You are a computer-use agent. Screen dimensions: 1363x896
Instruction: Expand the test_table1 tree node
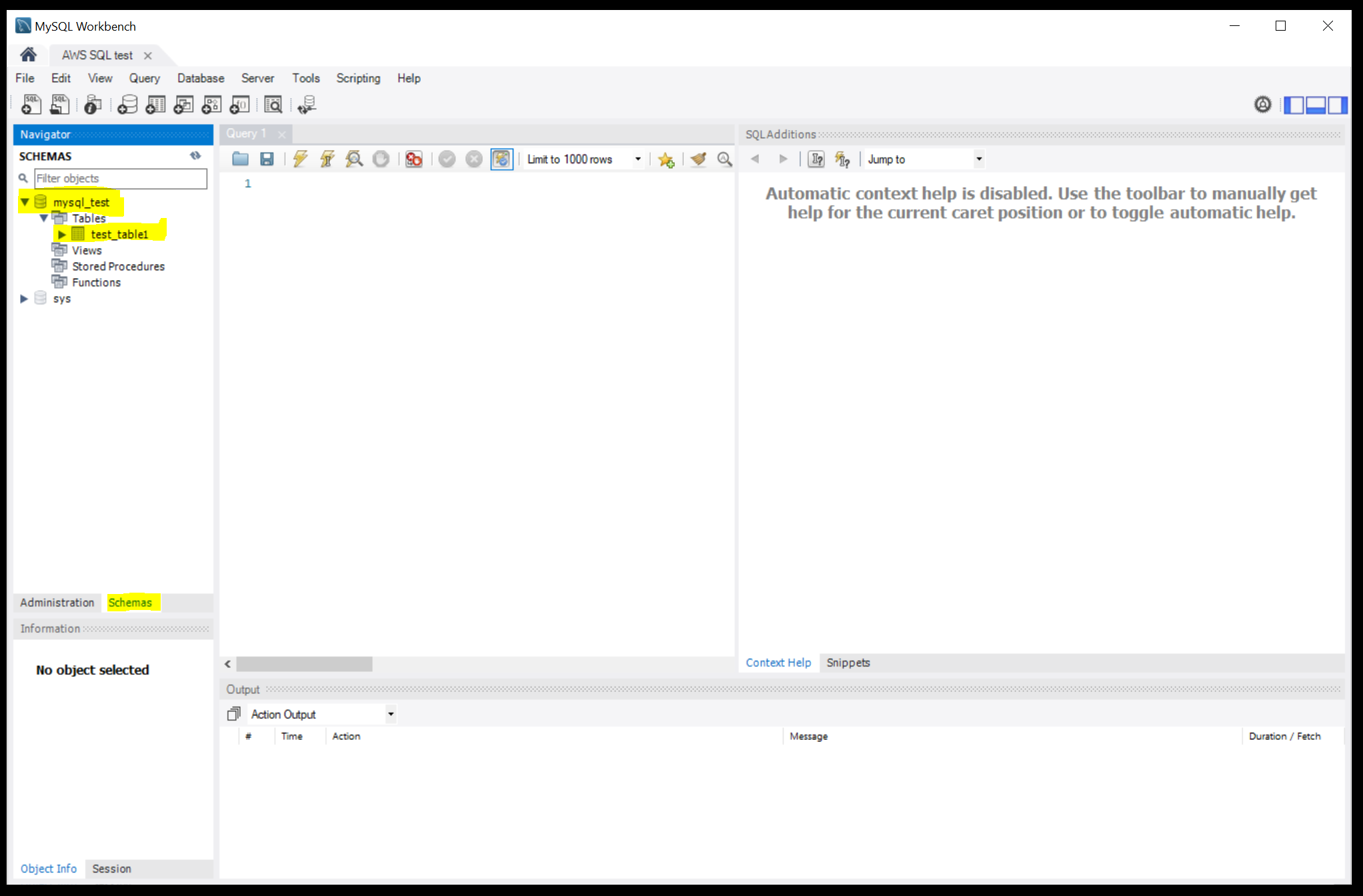click(62, 235)
